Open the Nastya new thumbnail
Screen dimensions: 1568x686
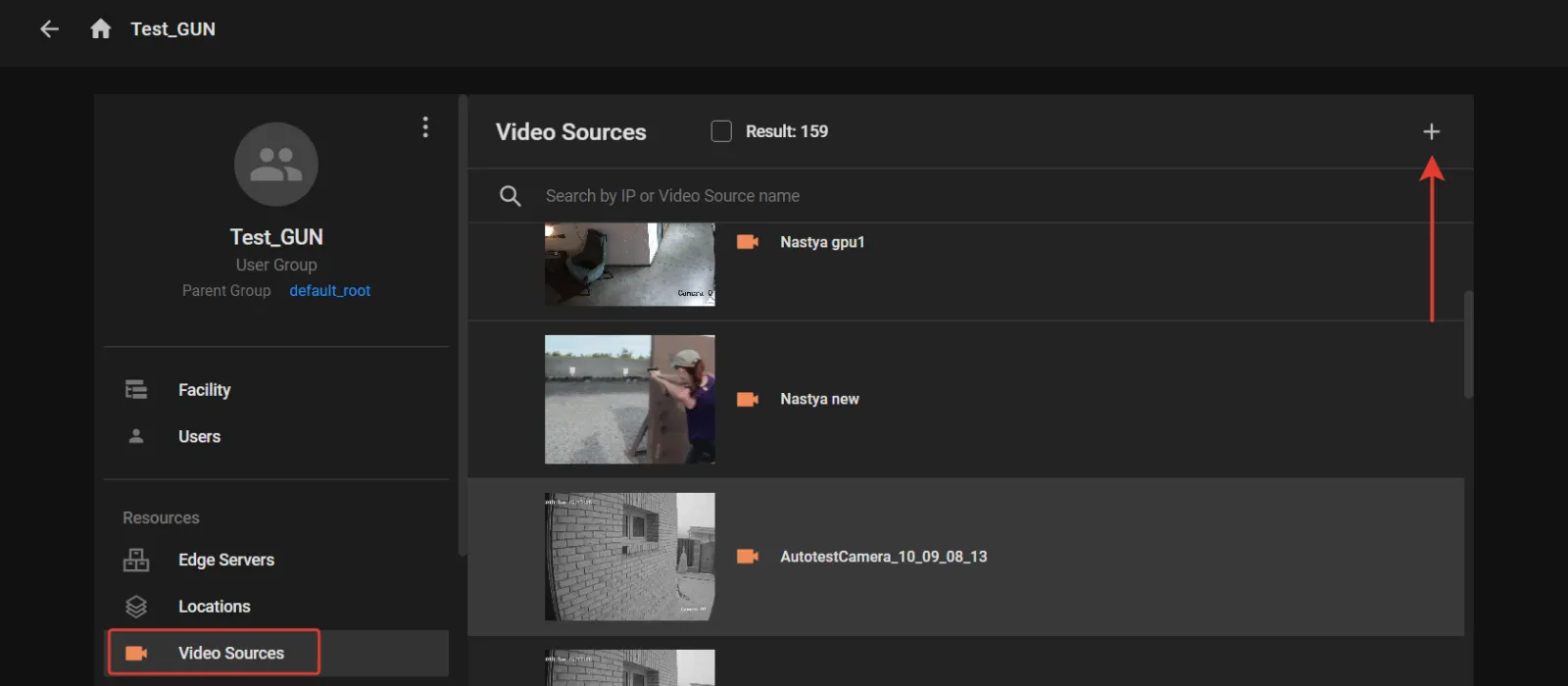630,400
